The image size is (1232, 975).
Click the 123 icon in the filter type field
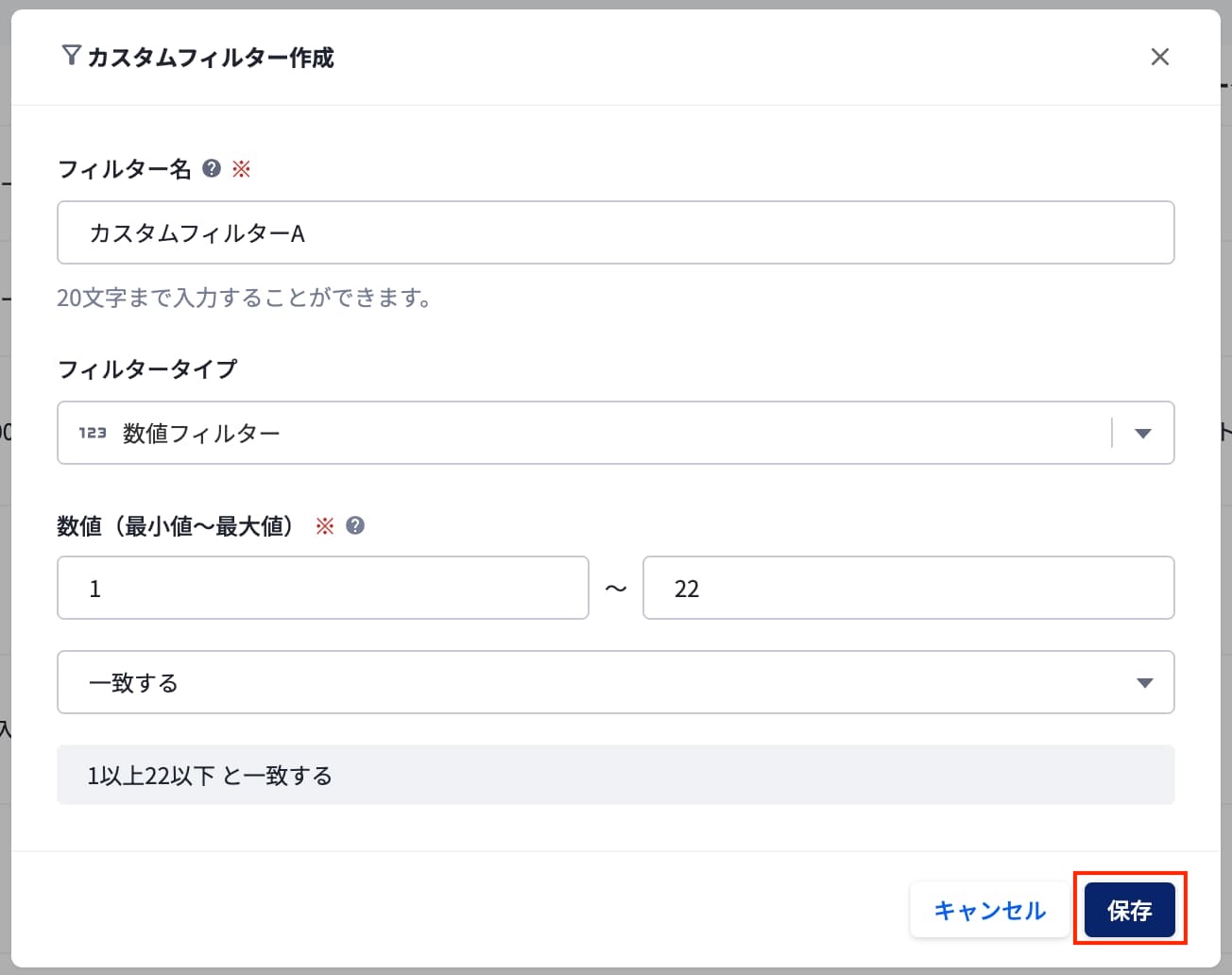93,433
